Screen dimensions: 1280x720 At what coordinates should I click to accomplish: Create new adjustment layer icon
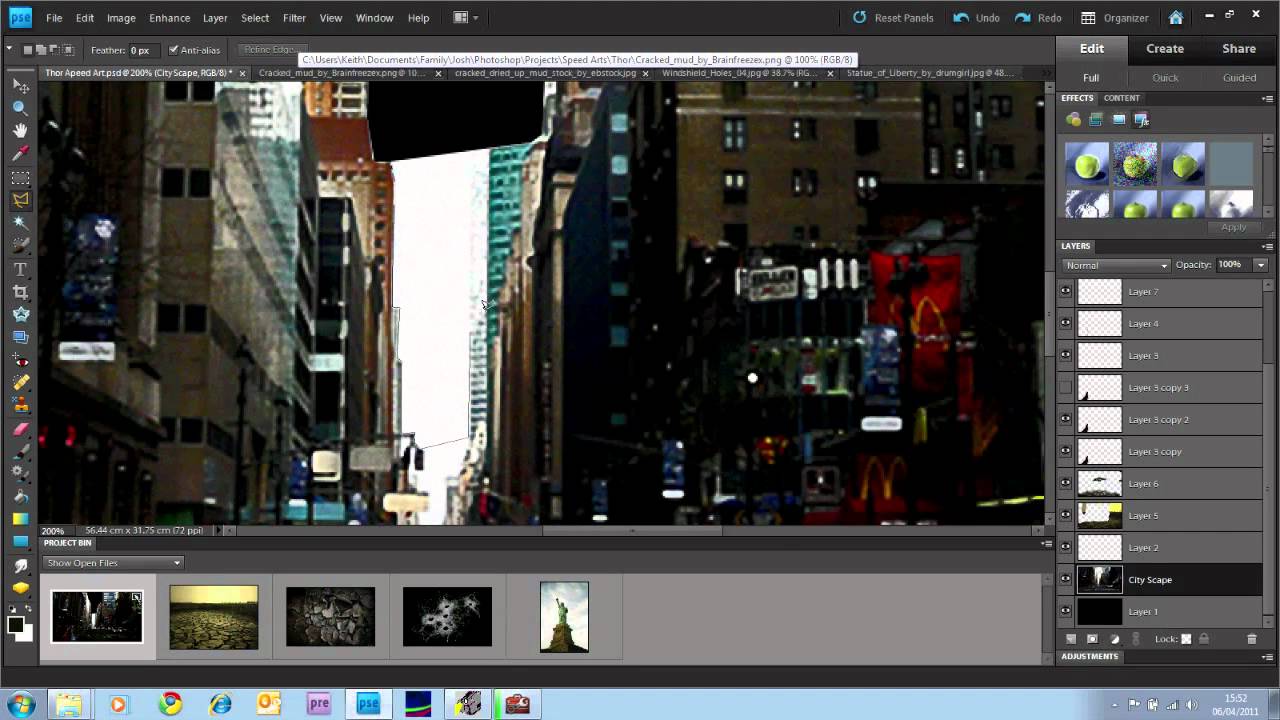pos(1114,638)
